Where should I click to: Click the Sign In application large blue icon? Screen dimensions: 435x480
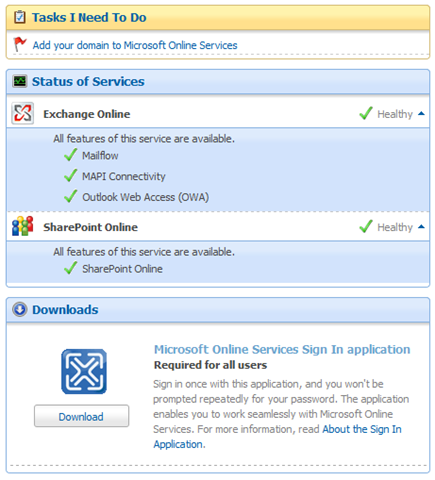point(84,371)
